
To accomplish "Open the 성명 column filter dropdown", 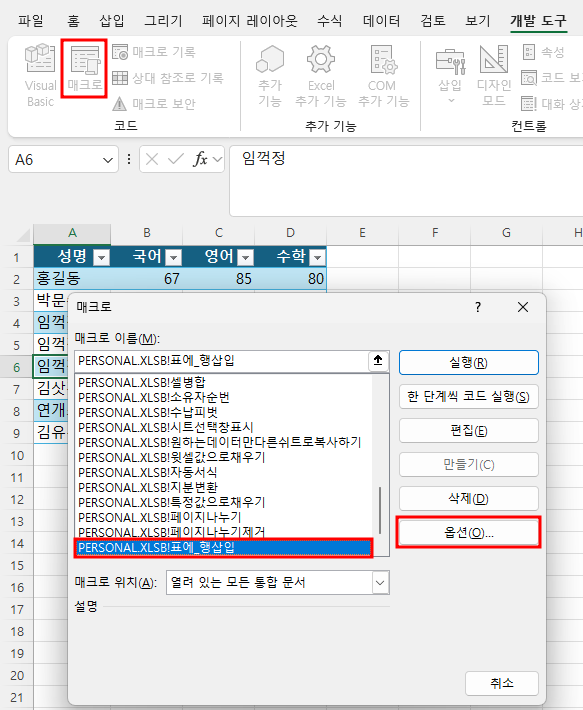I will [101, 258].
